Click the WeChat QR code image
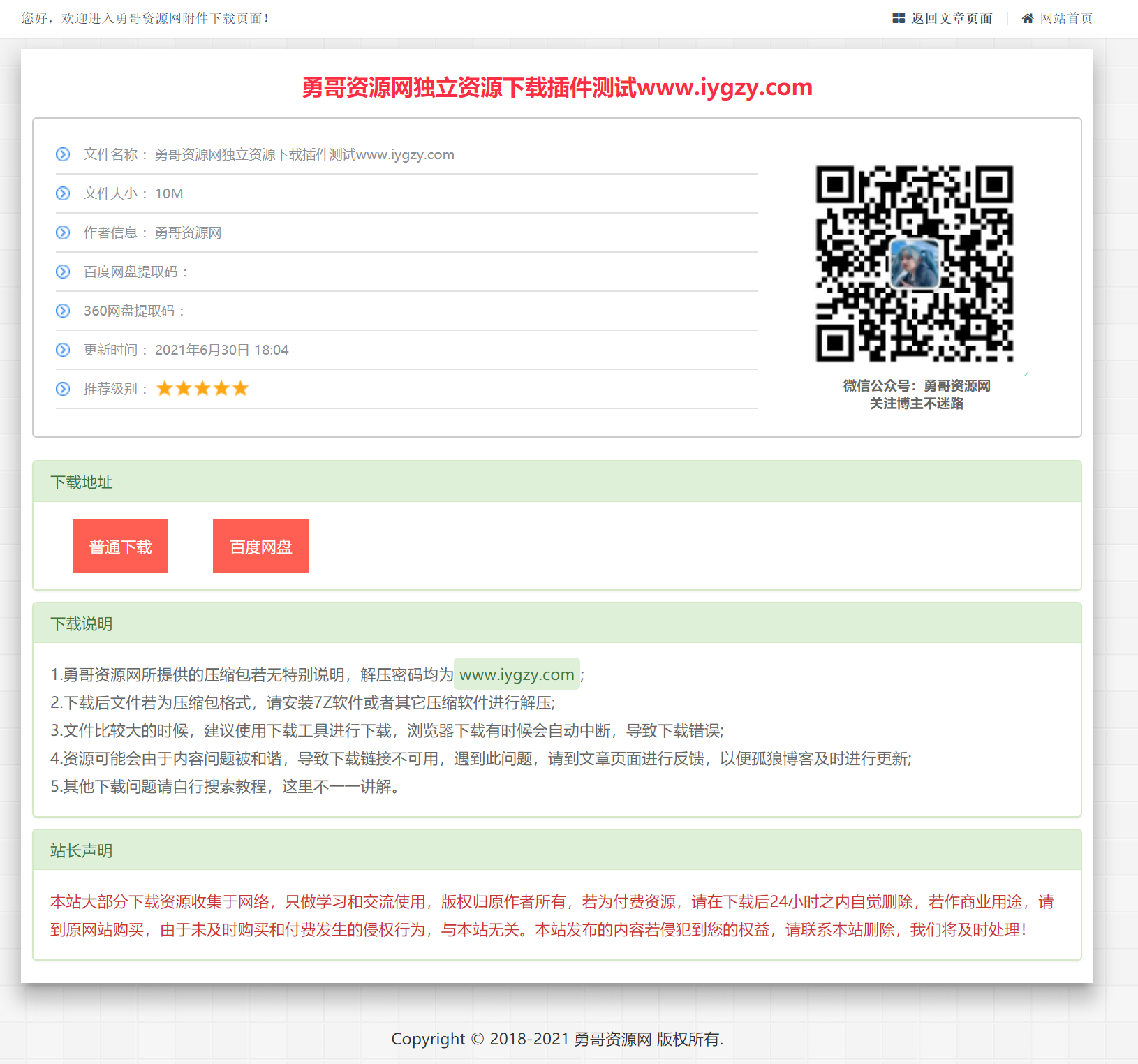This screenshot has height=1064, width=1138. tap(915, 264)
